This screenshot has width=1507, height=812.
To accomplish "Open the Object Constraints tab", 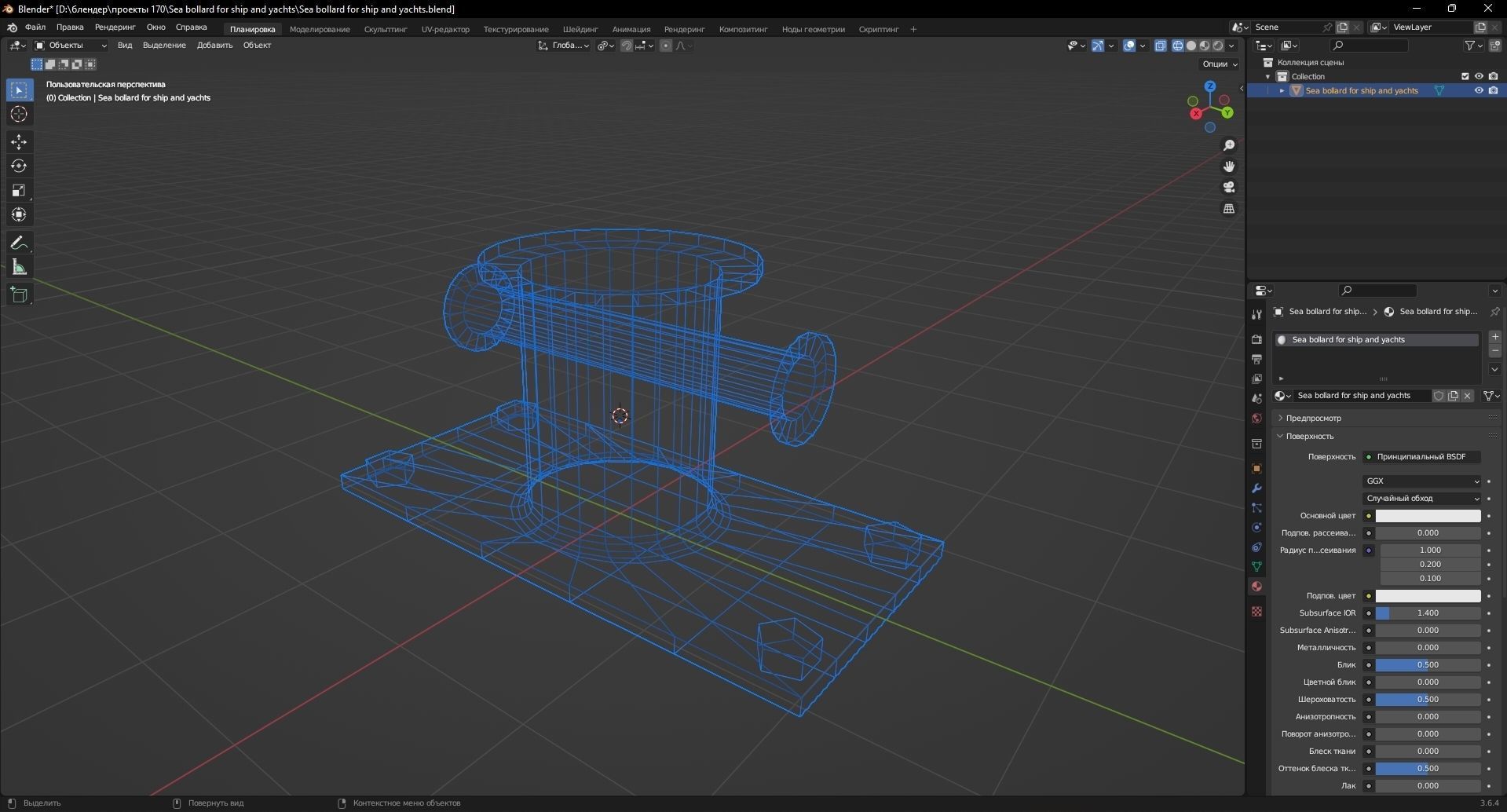I will click(1256, 547).
